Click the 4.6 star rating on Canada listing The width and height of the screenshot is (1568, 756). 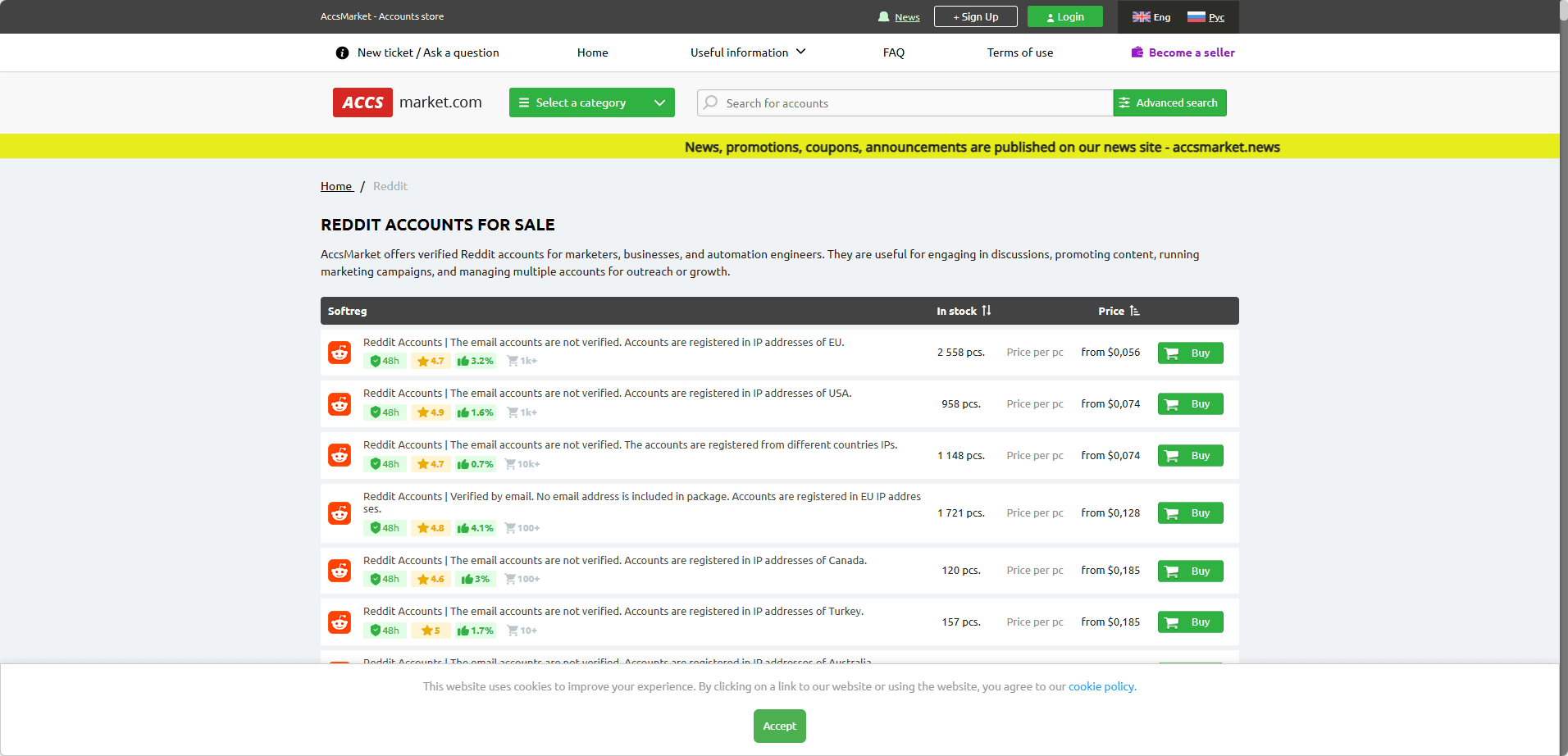click(x=431, y=579)
